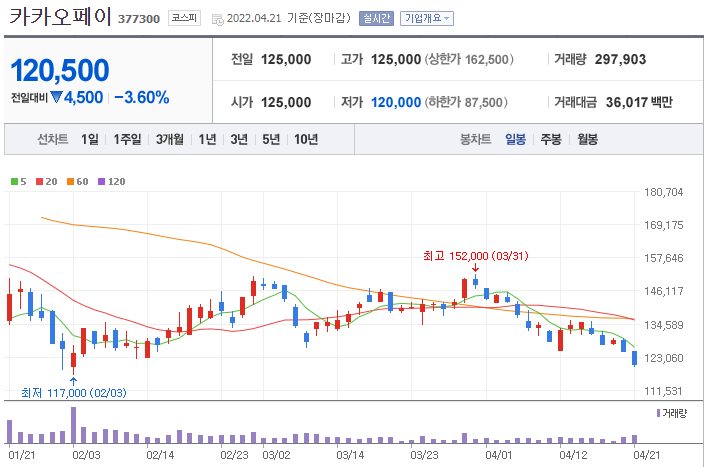Click the 거래대금 value 36,017 백만

639,102
